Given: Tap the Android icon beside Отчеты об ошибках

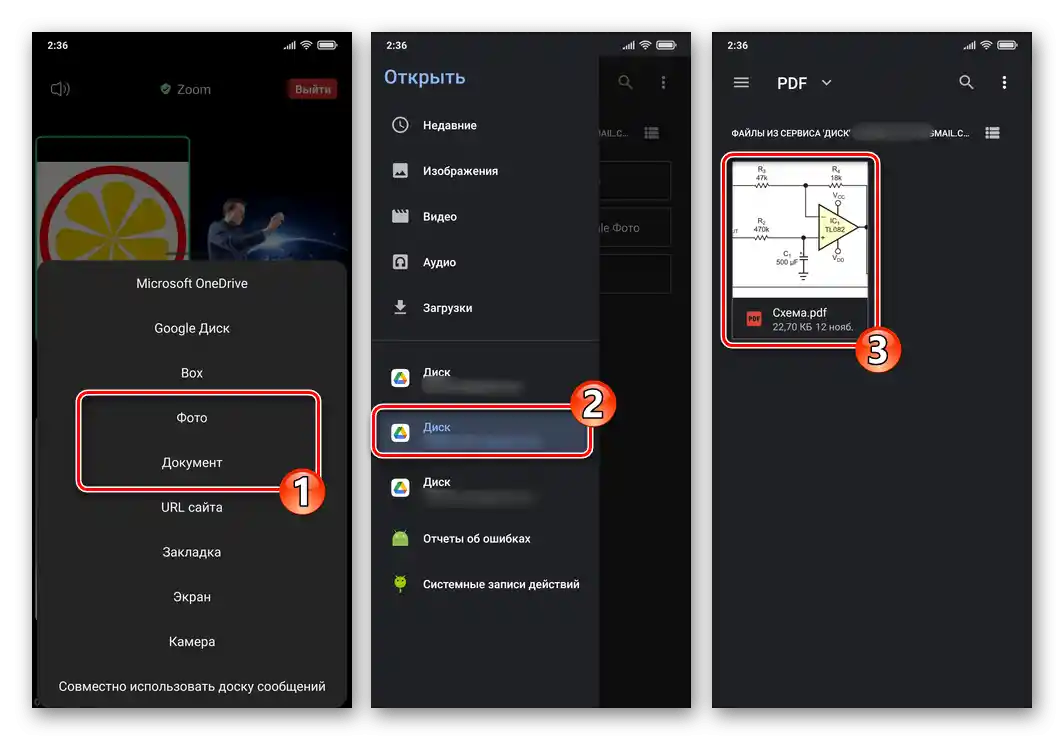Looking at the screenshot, I should [400, 539].
